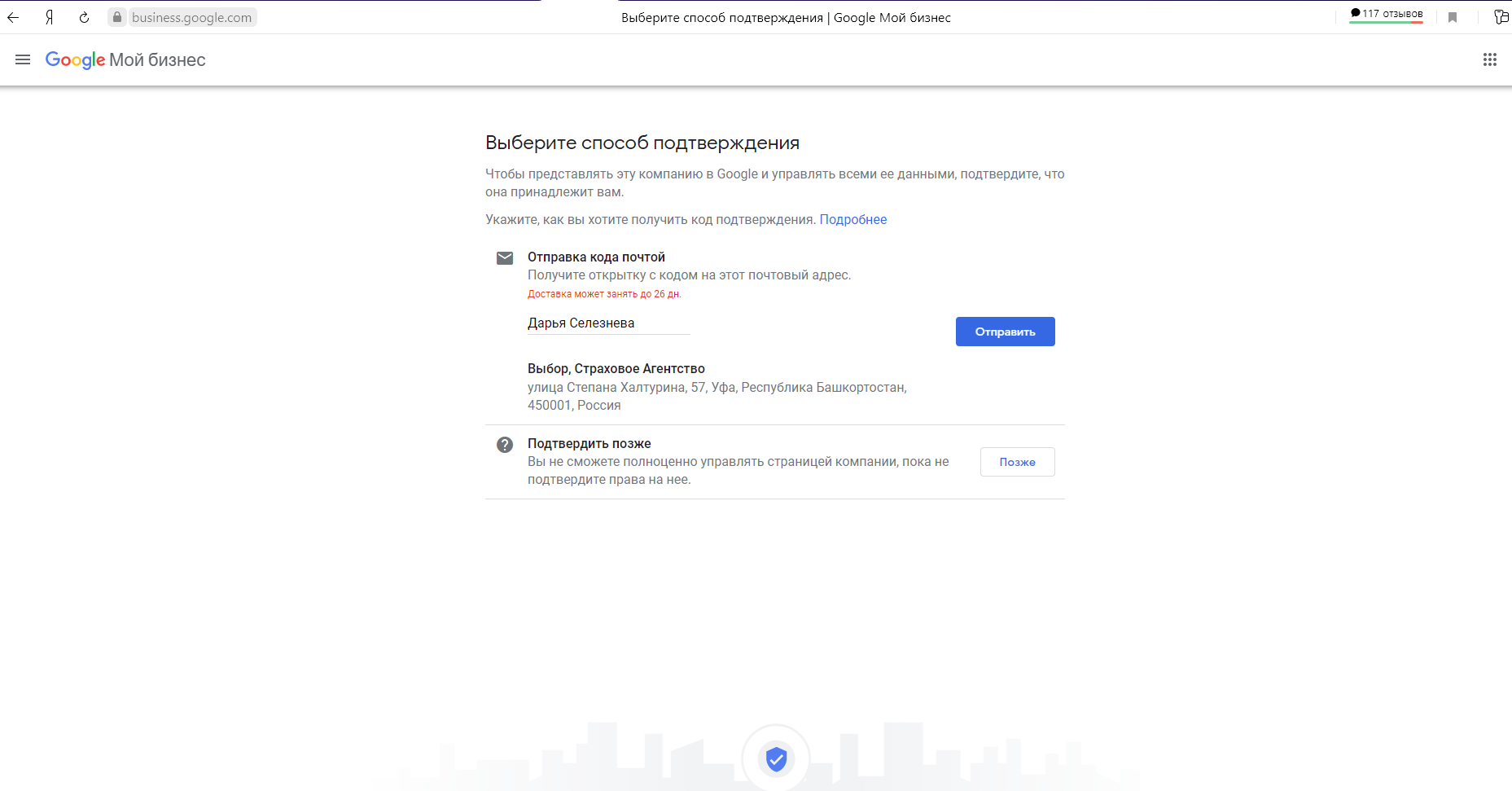Screen dimensions: 1512x791
Task: Go back with the browser back arrow
Action: pos(13,17)
